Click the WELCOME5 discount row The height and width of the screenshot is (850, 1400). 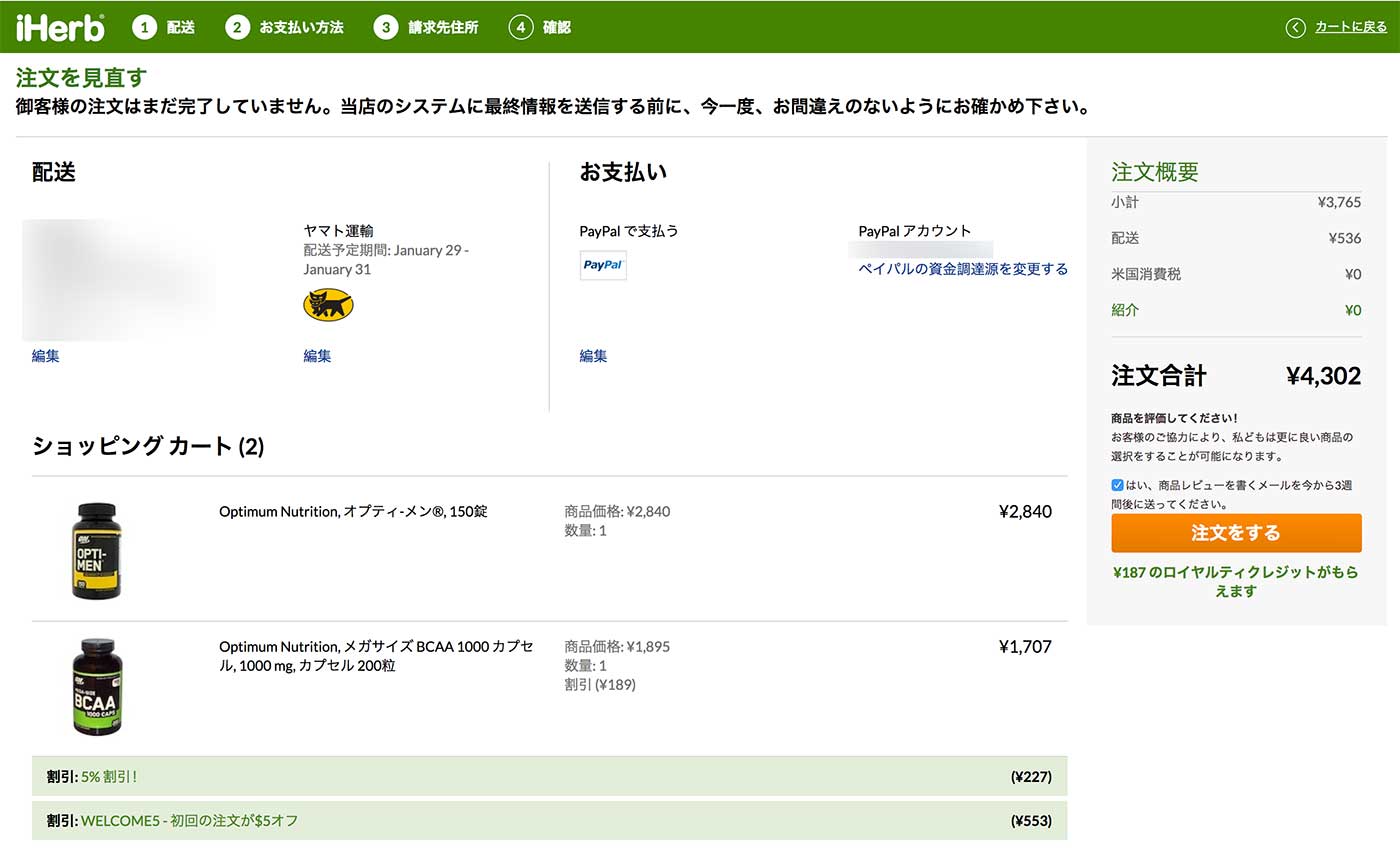(549, 820)
